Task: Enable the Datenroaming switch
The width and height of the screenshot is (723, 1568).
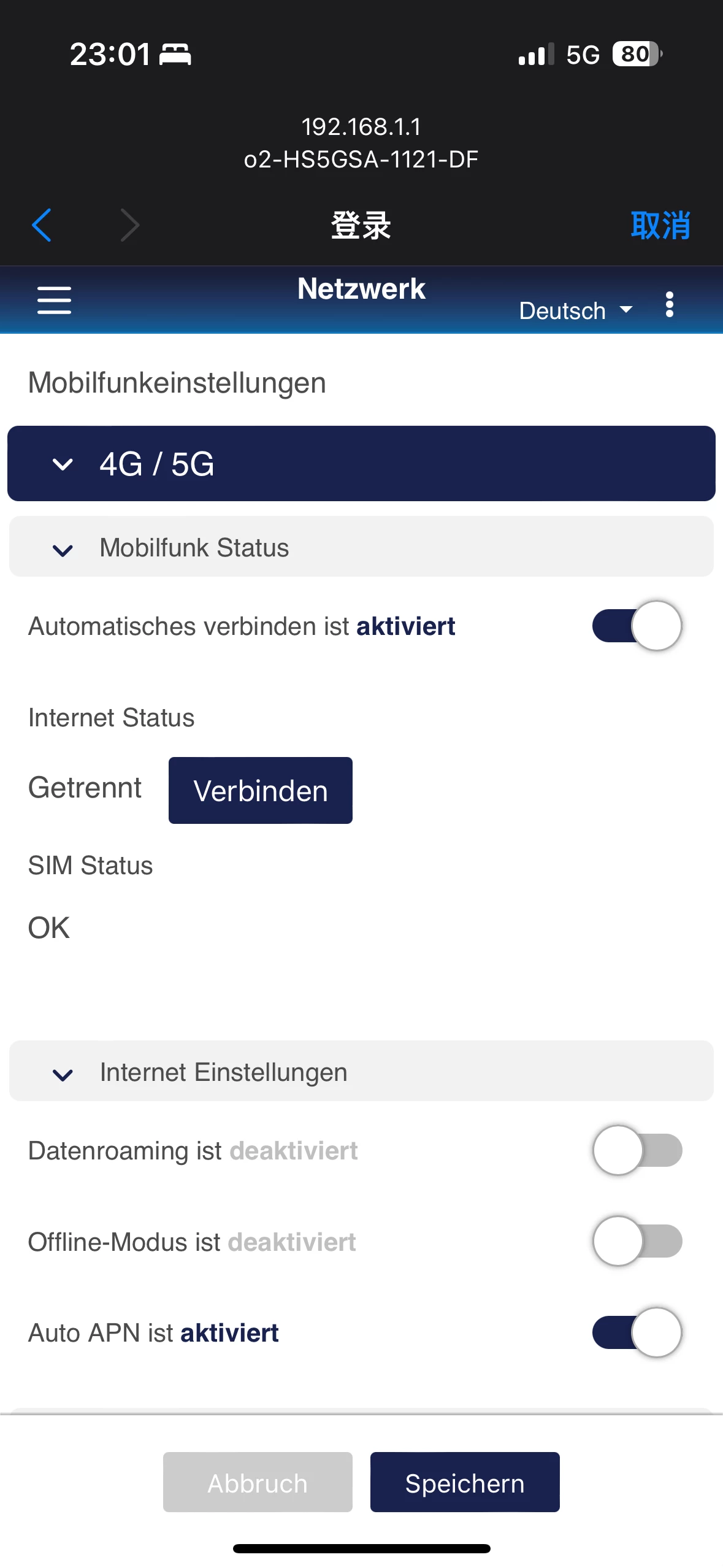Action: 637,1150
